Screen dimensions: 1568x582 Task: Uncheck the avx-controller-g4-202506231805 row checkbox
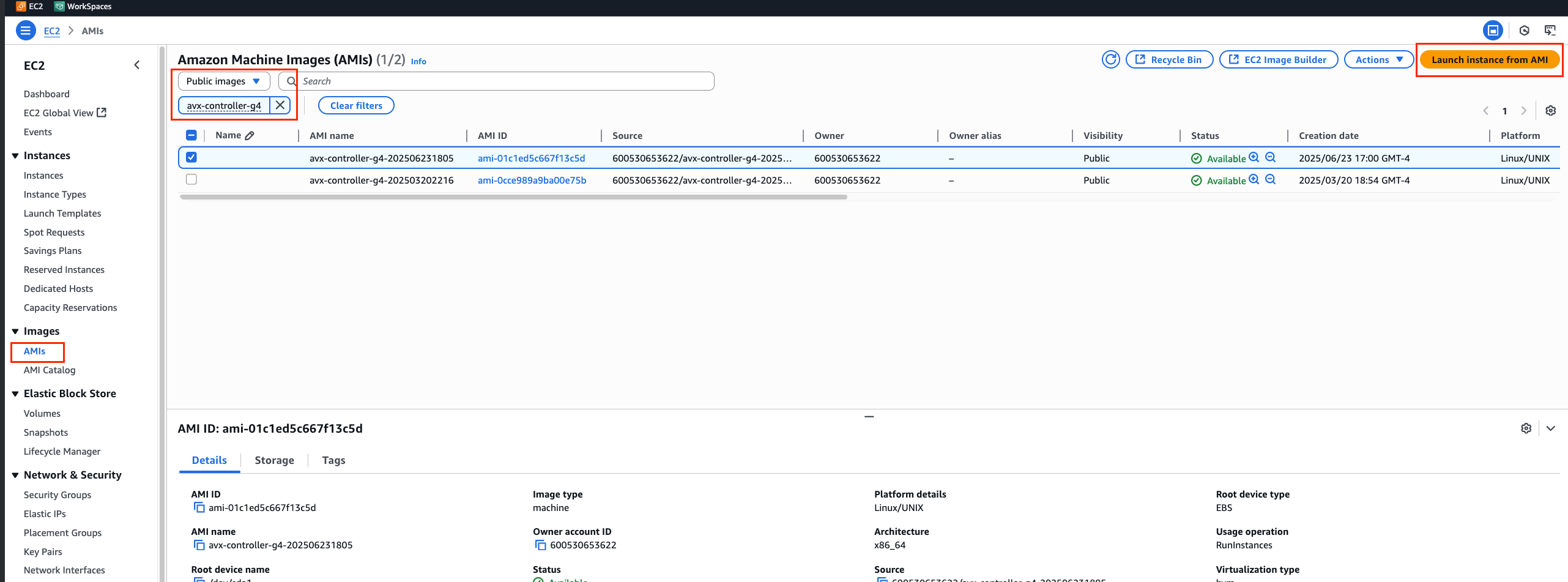(191, 157)
